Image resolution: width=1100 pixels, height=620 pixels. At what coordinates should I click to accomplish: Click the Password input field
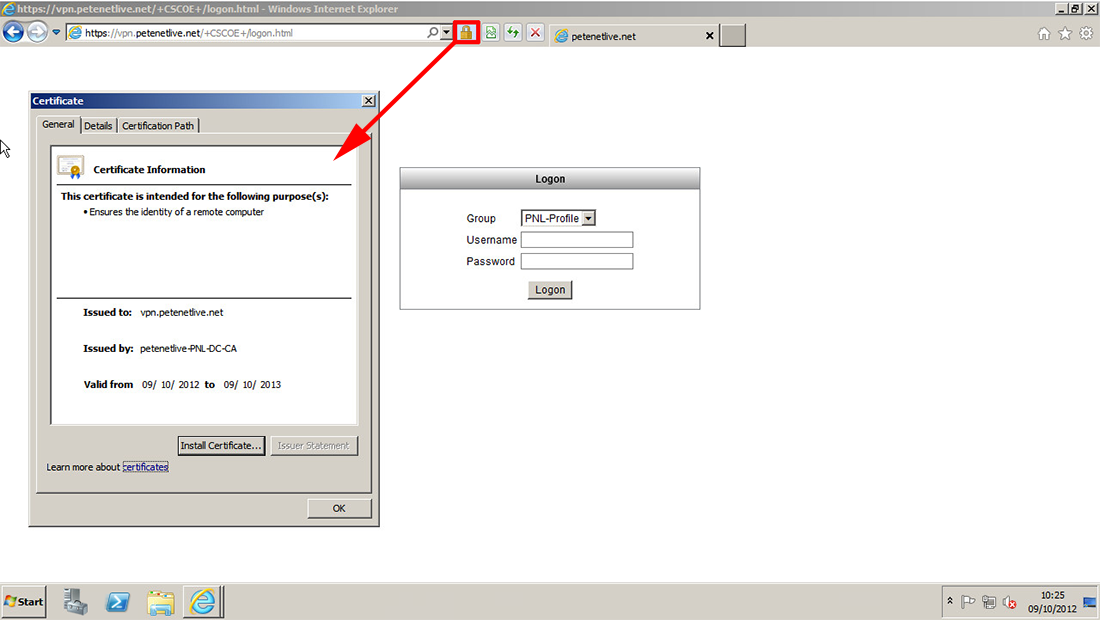point(577,262)
